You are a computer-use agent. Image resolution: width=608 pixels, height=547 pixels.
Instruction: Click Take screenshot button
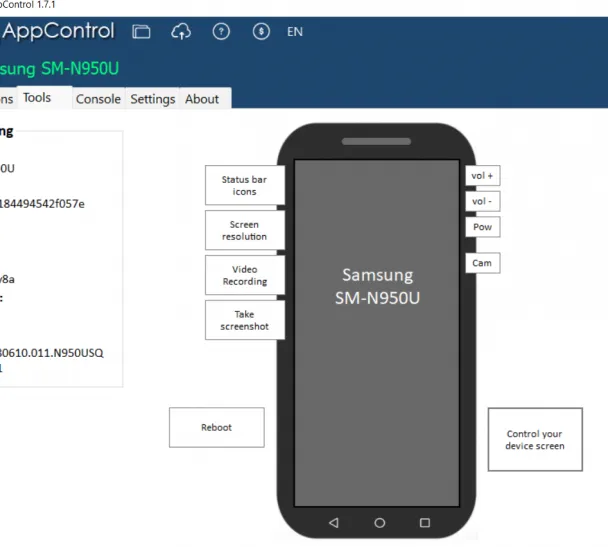point(245,320)
